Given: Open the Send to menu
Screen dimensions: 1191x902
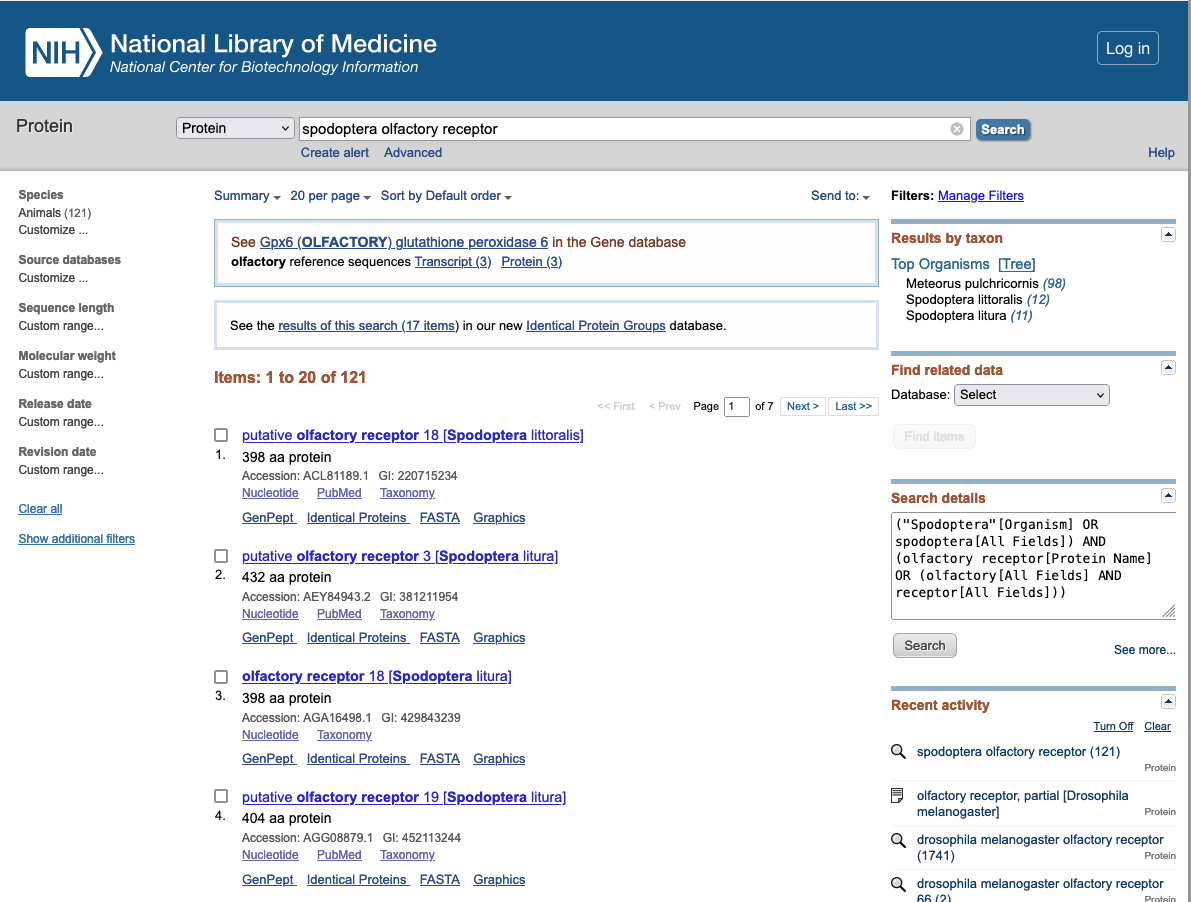Looking at the screenshot, I should pyautogui.click(x=840, y=196).
